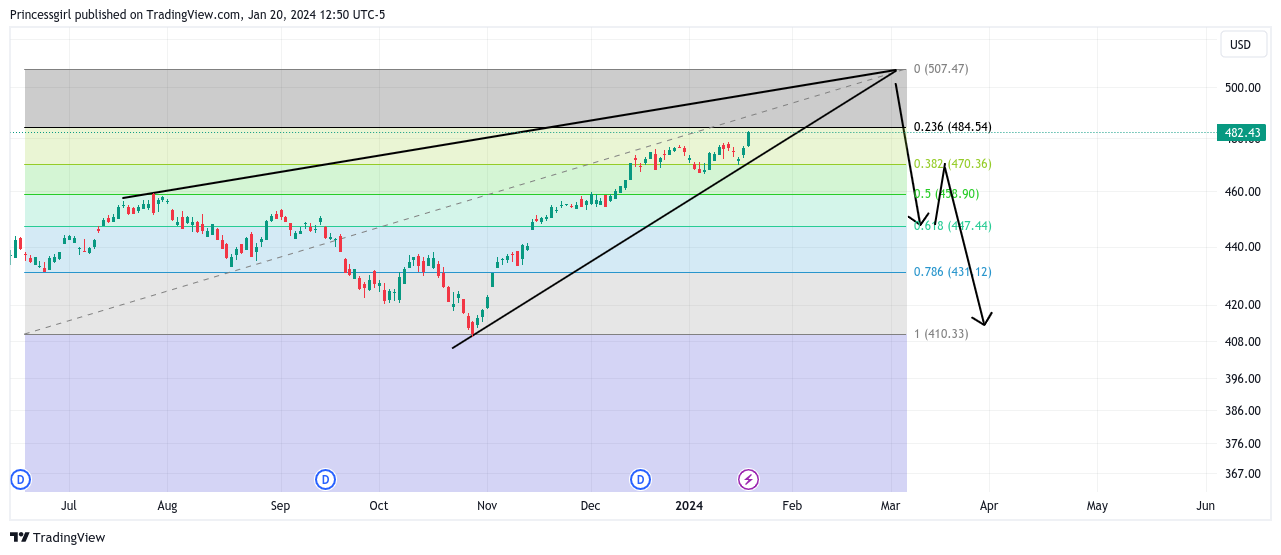This screenshot has width=1281, height=555.
Task: Open the USD currency selector
Action: tap(1241, 45)
